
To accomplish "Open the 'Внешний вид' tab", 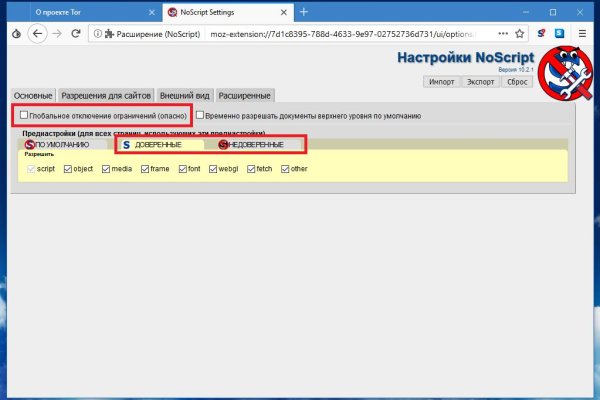I will tap(185, 95).
